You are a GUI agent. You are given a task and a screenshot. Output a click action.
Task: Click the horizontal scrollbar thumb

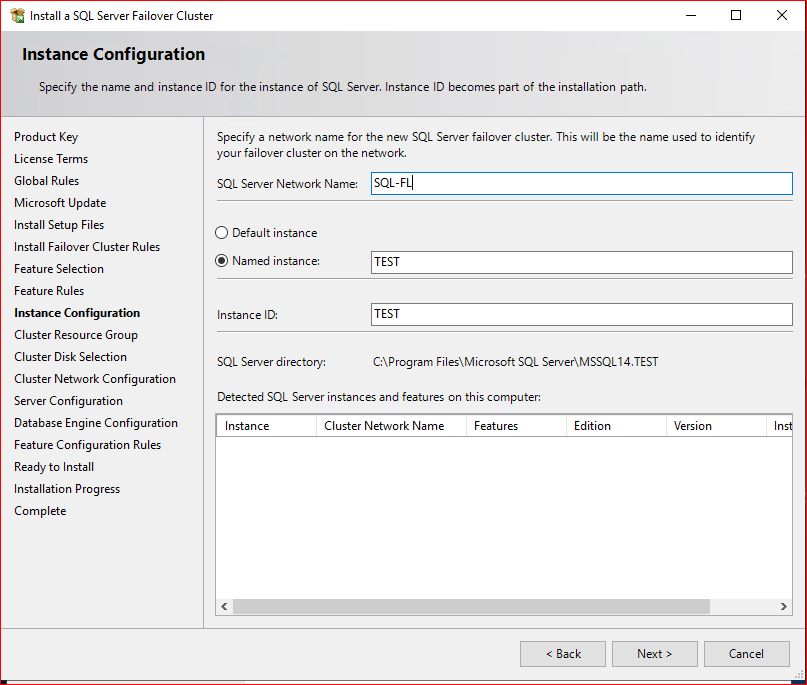pos(471,607)
